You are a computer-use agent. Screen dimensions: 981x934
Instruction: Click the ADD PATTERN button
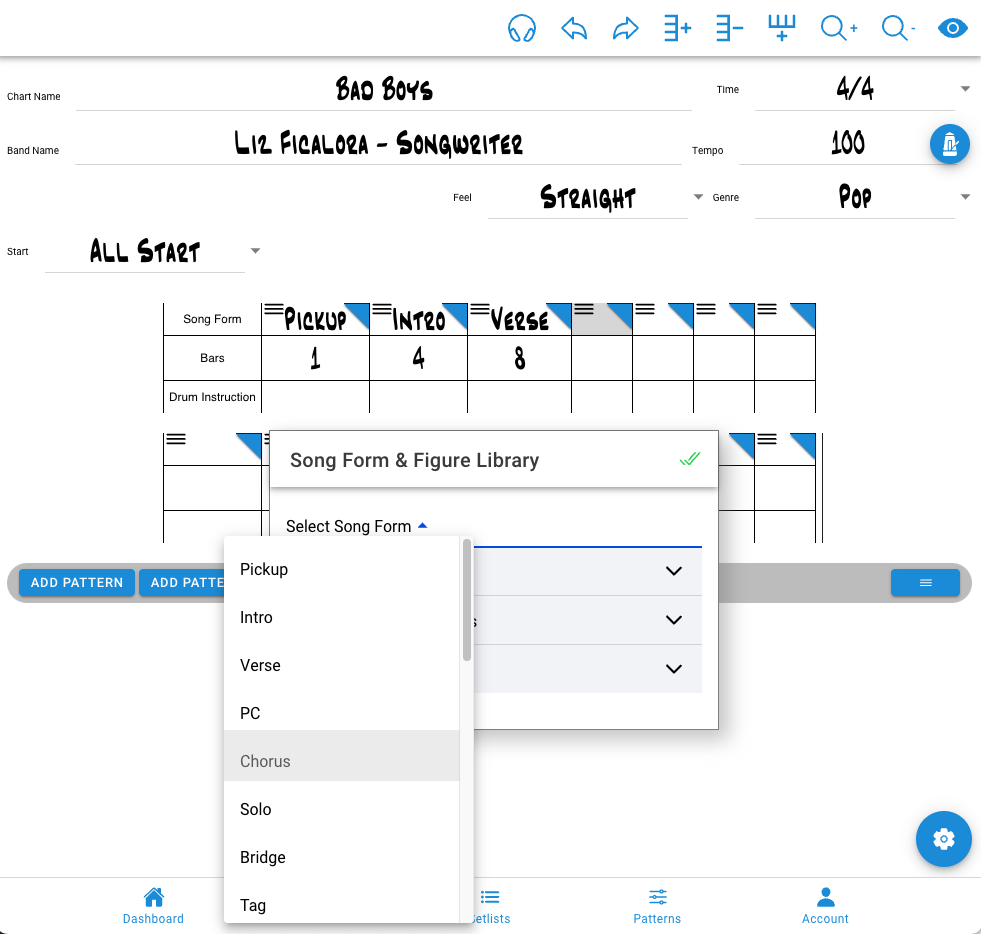coord(76,582)
